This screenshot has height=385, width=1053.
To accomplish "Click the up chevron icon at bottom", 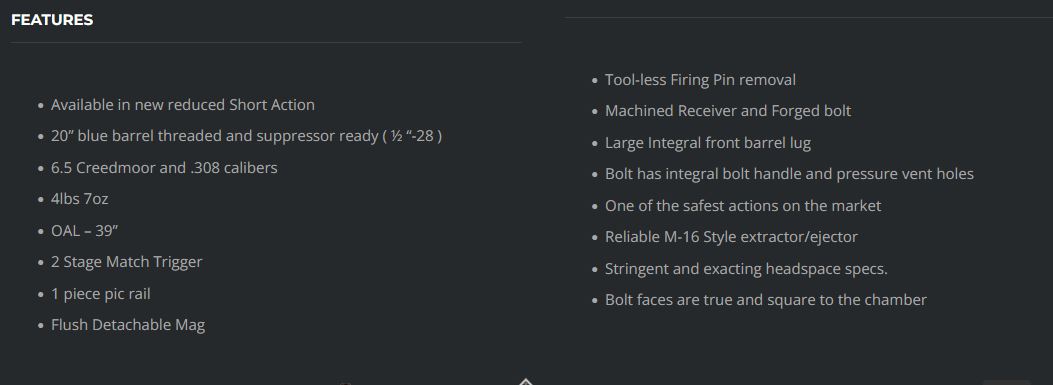I will click(x=526, y=382).
